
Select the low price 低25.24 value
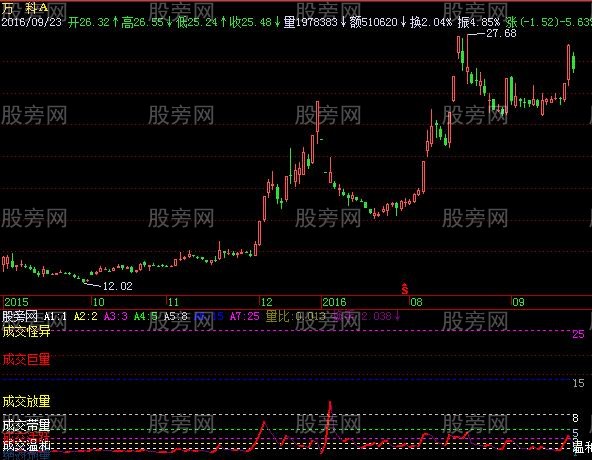point(197,22)
